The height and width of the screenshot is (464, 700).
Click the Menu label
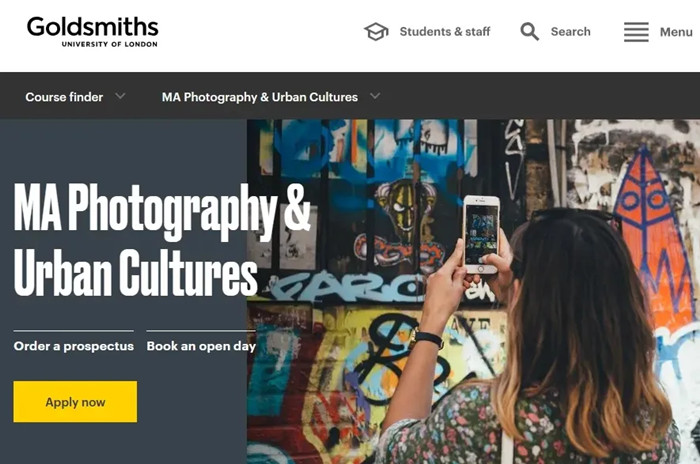[x=676, y=32]
